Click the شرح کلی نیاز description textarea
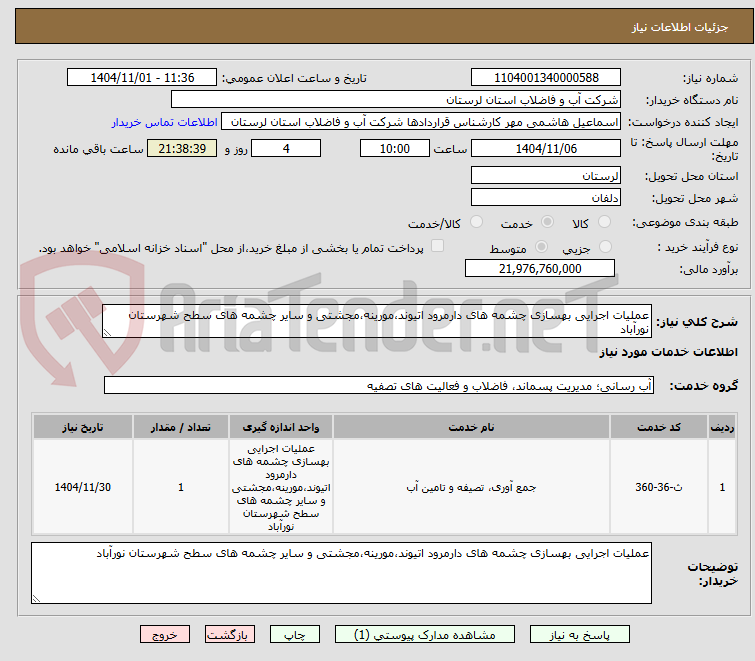Screen dimensions: 755x661 point(377,321)
